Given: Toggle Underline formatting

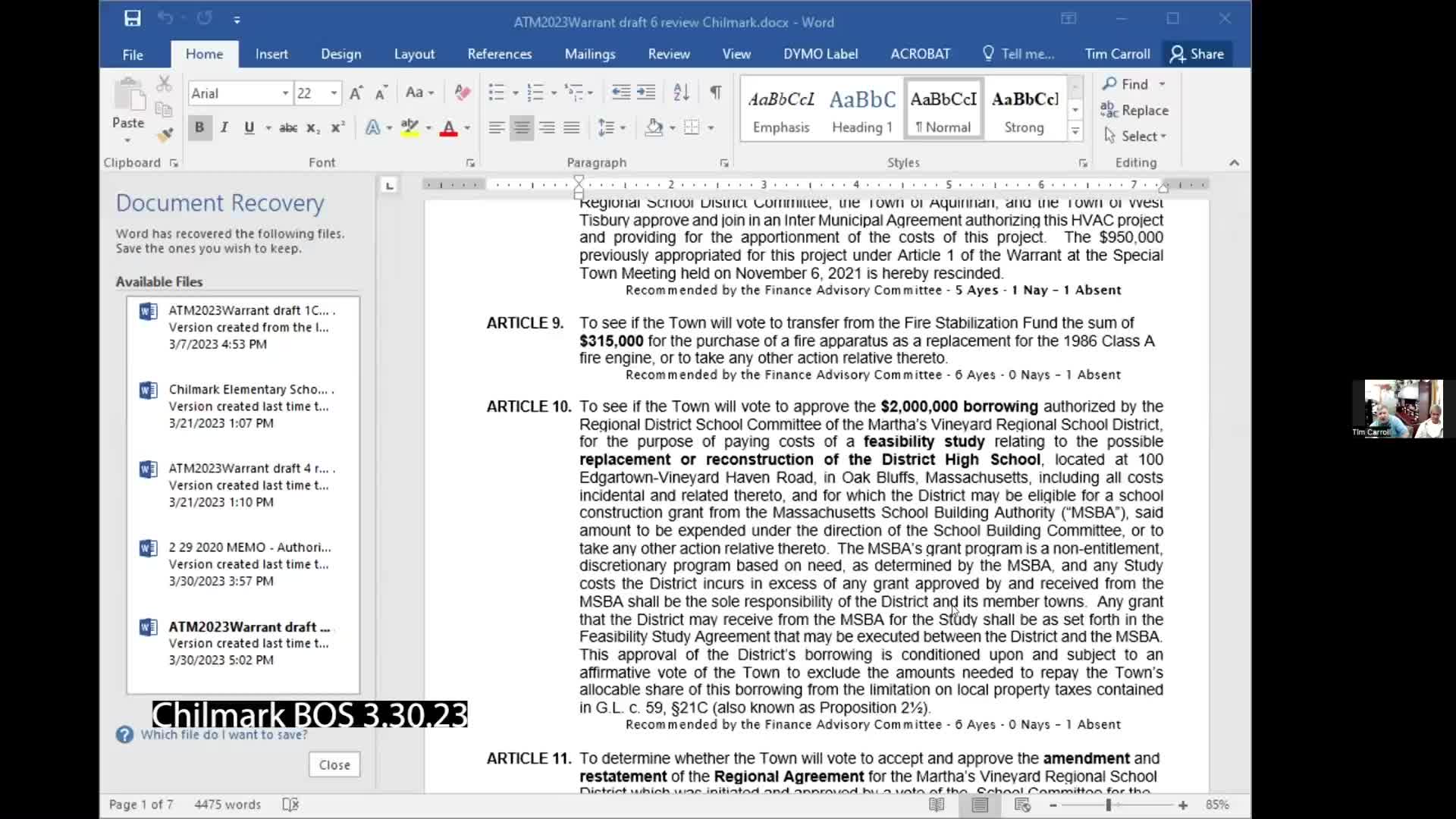Looking at the screenshot, I should point(249,128).
